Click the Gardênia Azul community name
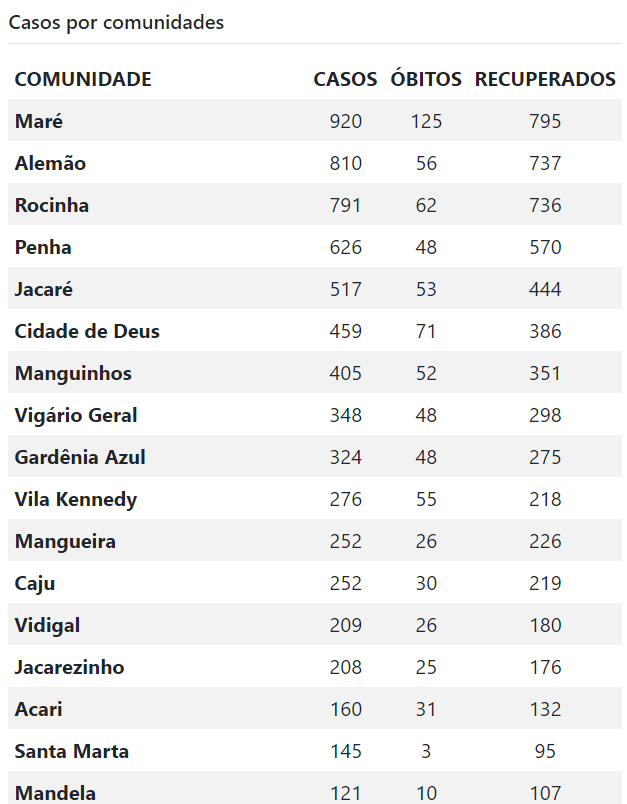Image resolution: width=627 pixels, height=804 pixels. tap(80, 457)
